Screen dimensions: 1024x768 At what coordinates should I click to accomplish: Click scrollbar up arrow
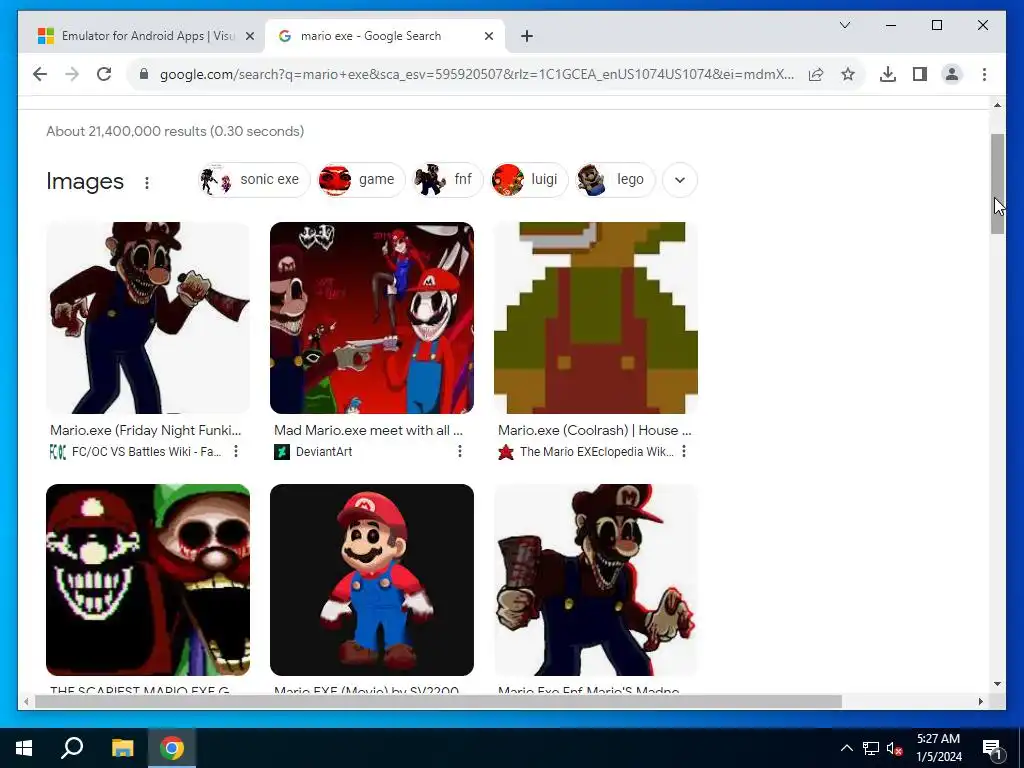pos(997,104)
